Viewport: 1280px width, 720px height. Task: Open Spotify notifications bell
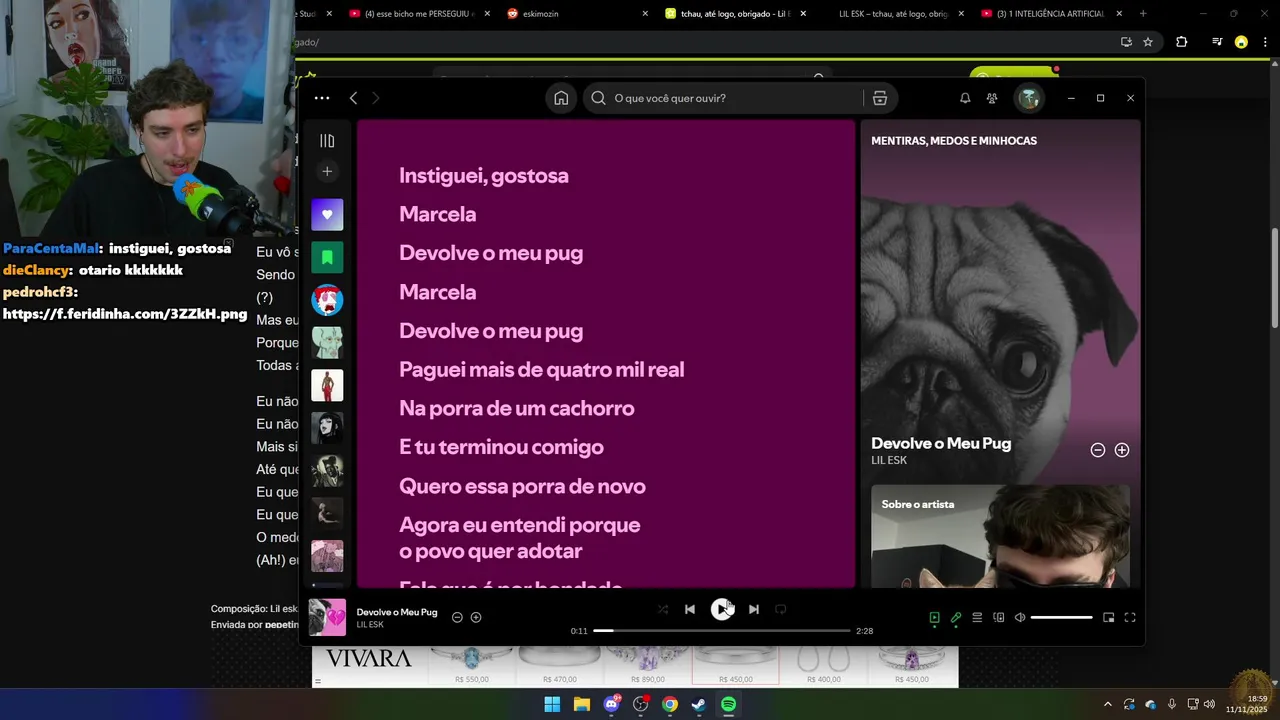[x=965, y=98]
